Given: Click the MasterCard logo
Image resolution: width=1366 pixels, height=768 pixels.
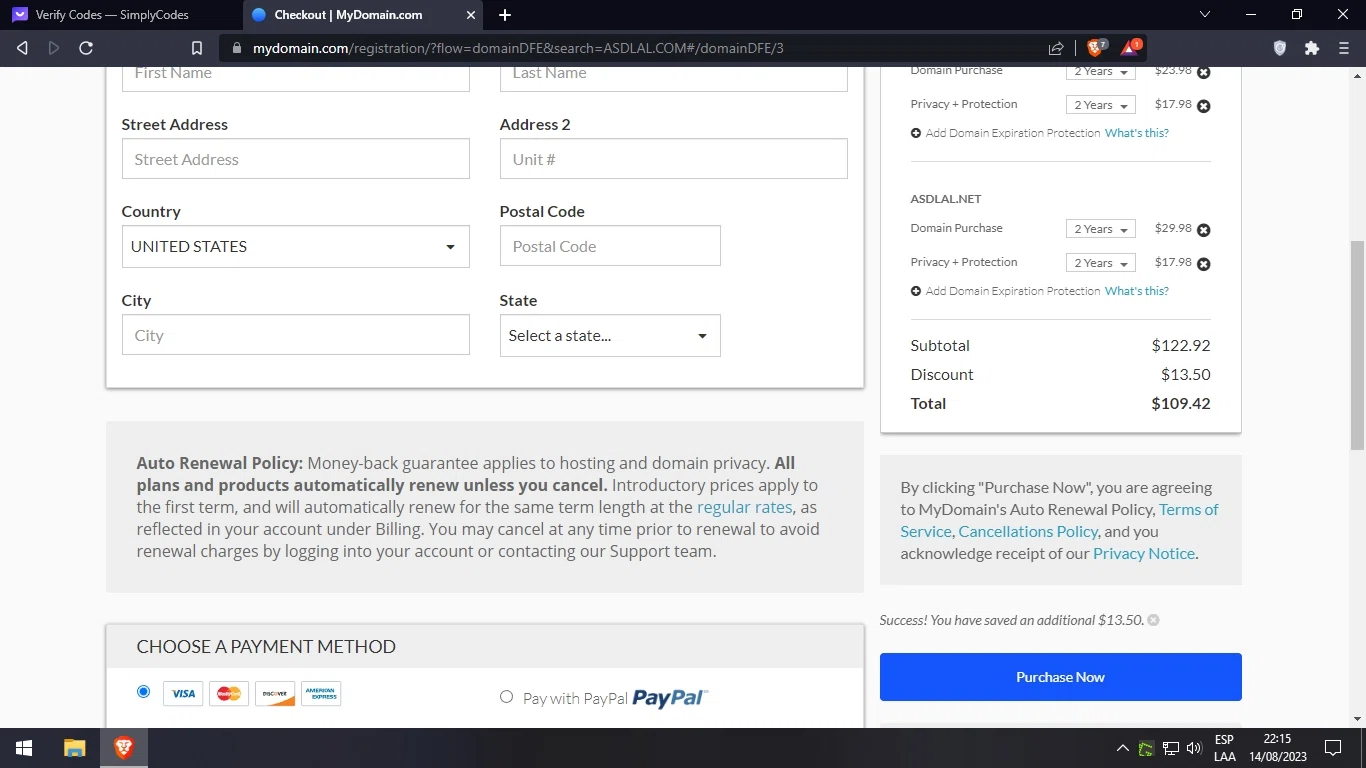Looking at the screenshot, I should (229, 693).
